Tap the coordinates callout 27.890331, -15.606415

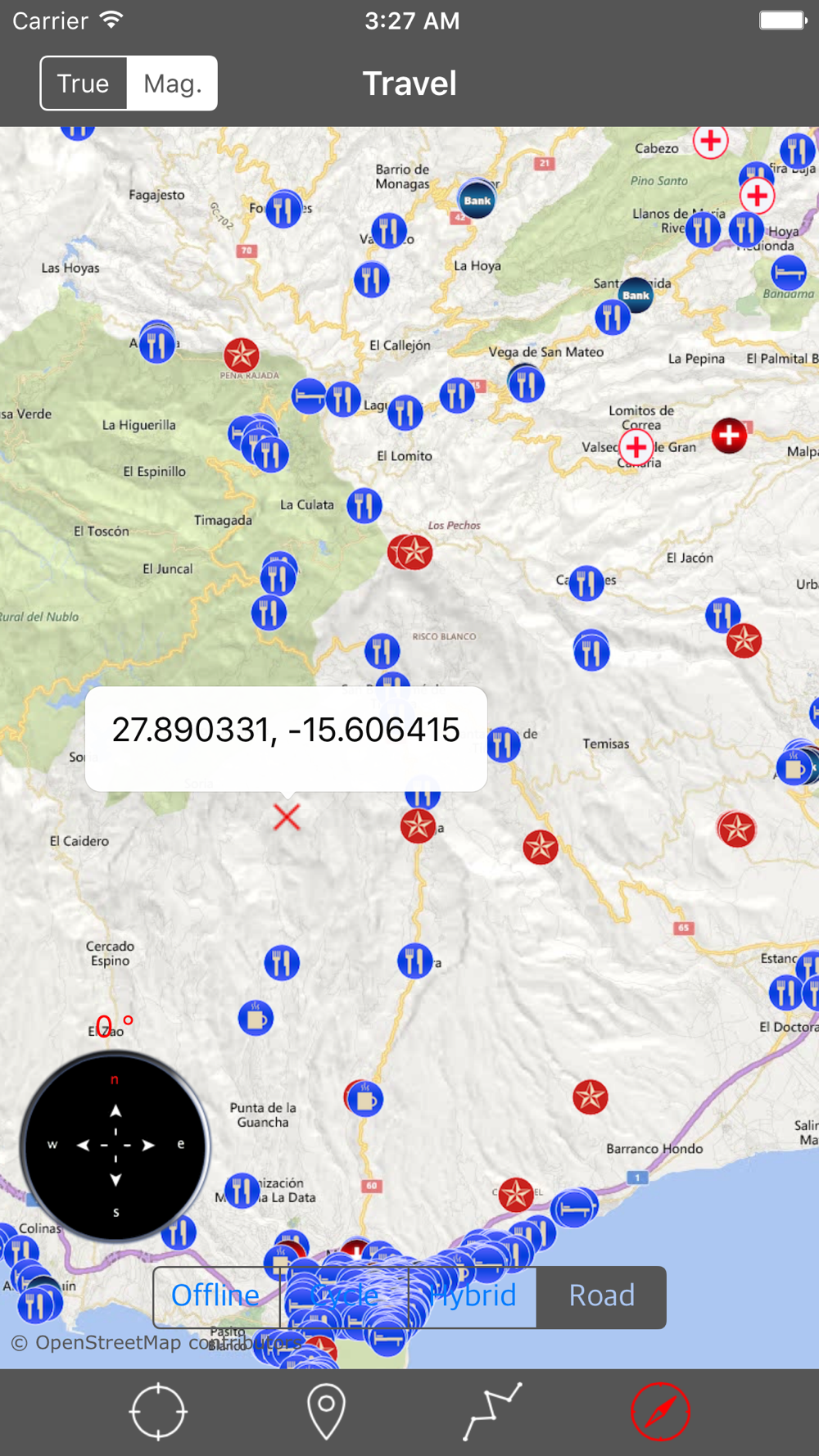(286, 738)
